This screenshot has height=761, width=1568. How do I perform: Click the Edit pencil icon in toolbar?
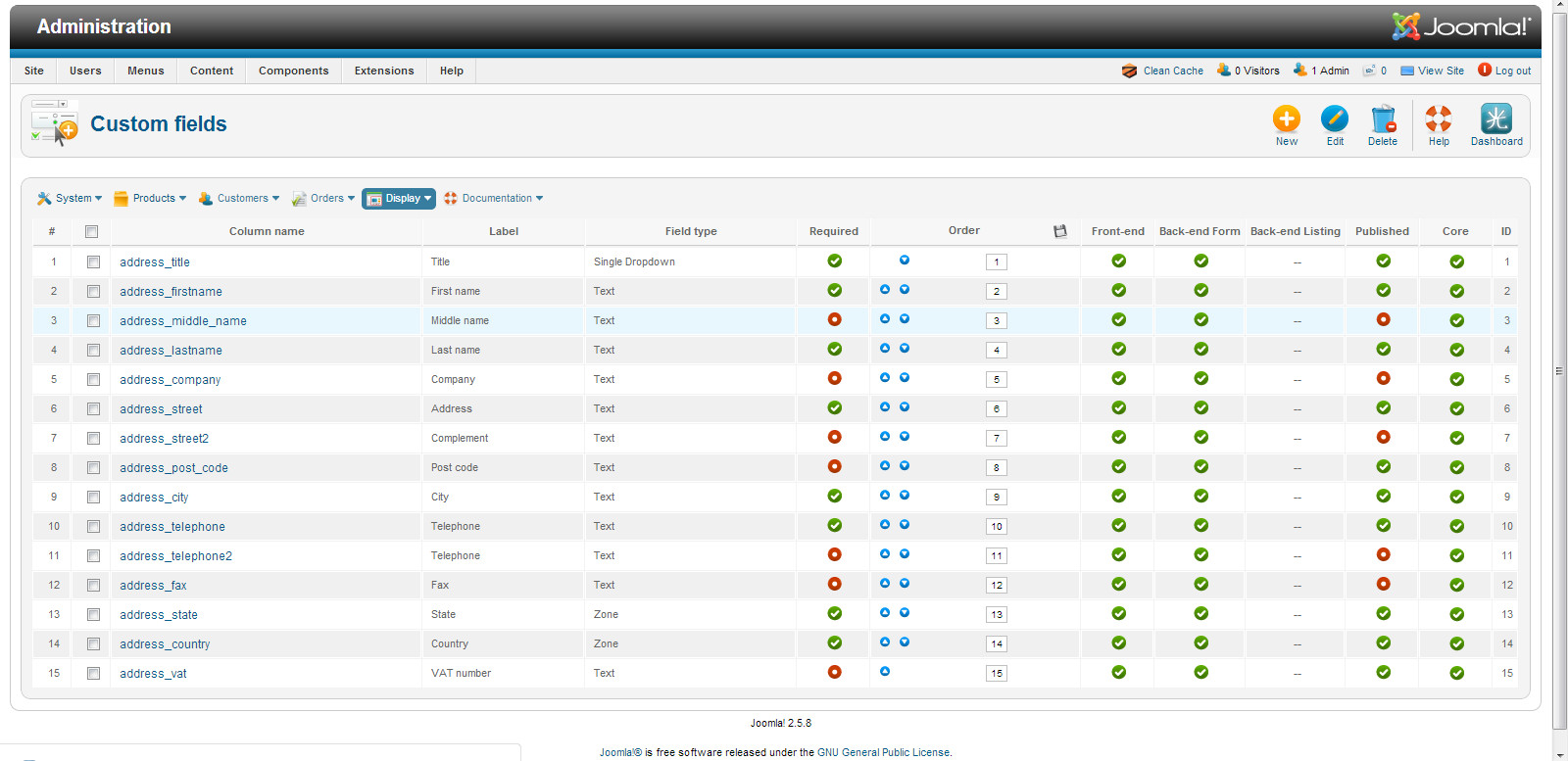pyautogui.click(x=1335, y=119)
